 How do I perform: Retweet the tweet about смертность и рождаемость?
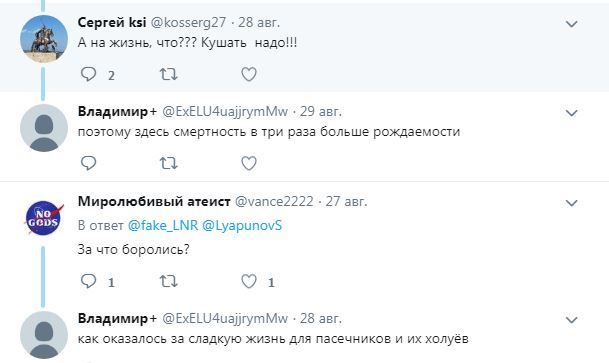click(169, 163)
